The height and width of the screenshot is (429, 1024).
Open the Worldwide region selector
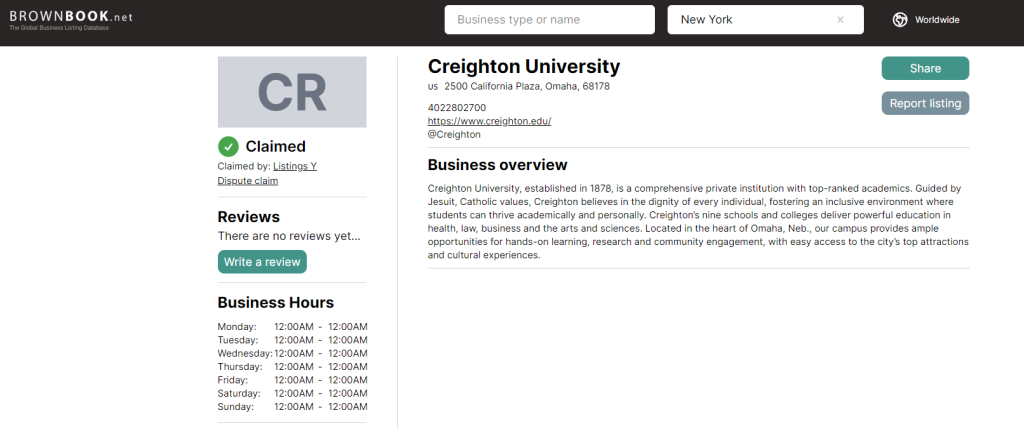(x=926, y=20)
